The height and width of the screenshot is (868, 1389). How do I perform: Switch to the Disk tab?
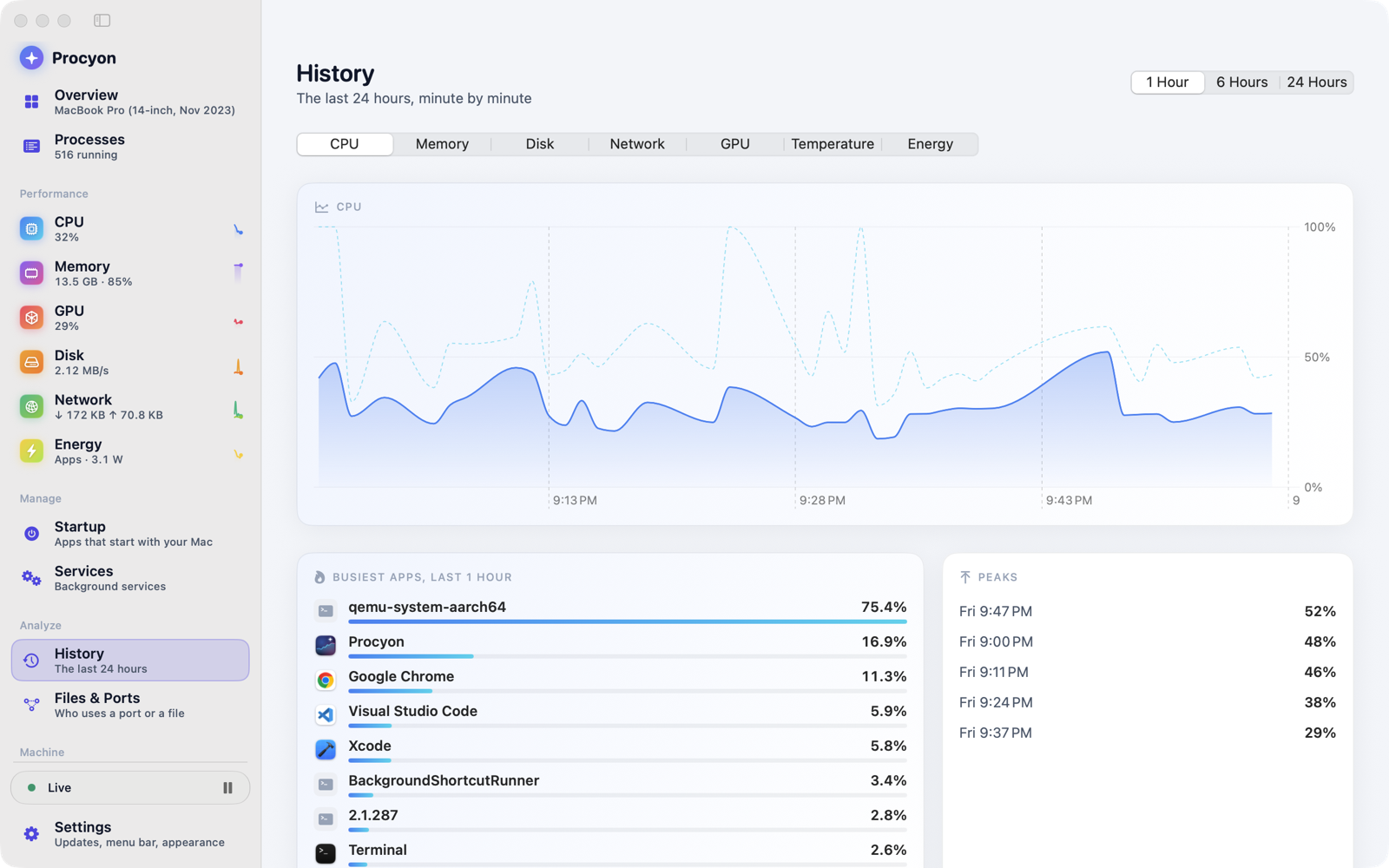click(540, 144)
